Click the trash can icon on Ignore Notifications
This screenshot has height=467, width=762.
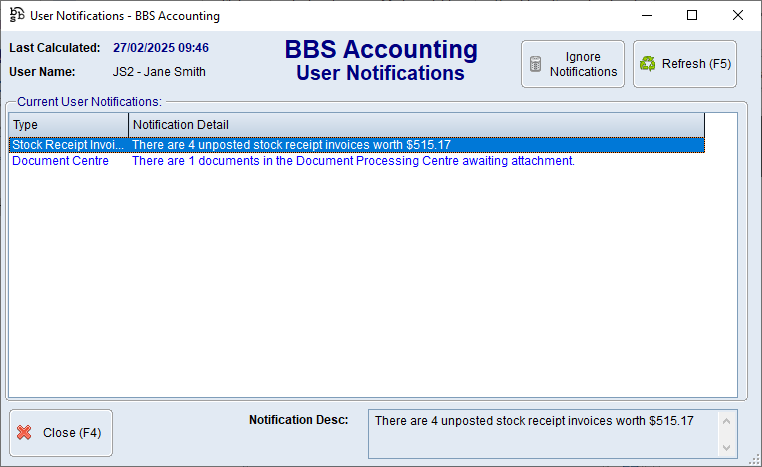click(x=536, y=65)
